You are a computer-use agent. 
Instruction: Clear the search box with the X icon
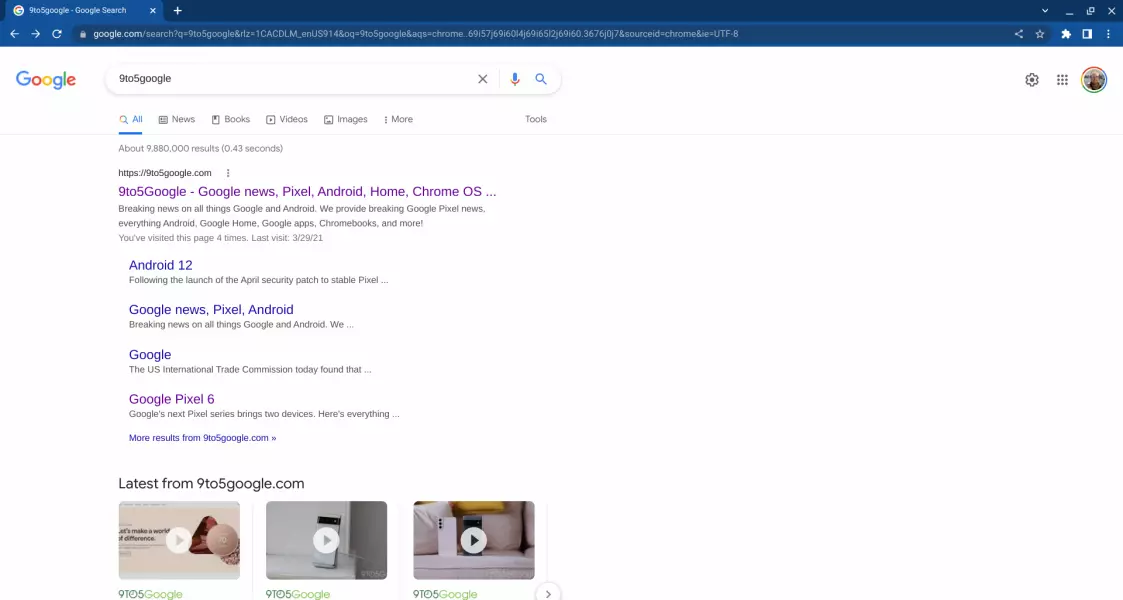tap(482, 79)
